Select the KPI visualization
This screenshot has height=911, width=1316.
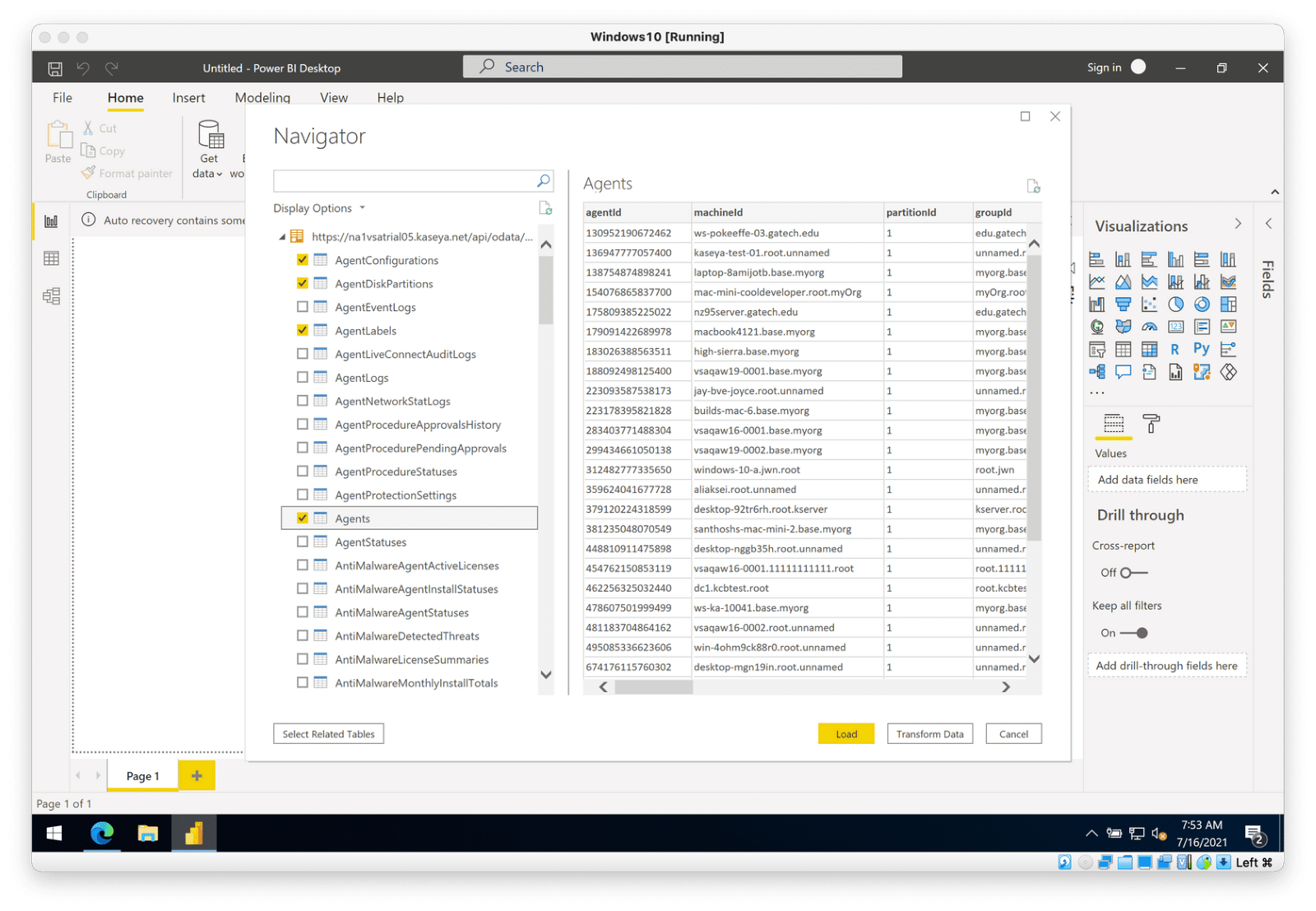[1228, 327]
